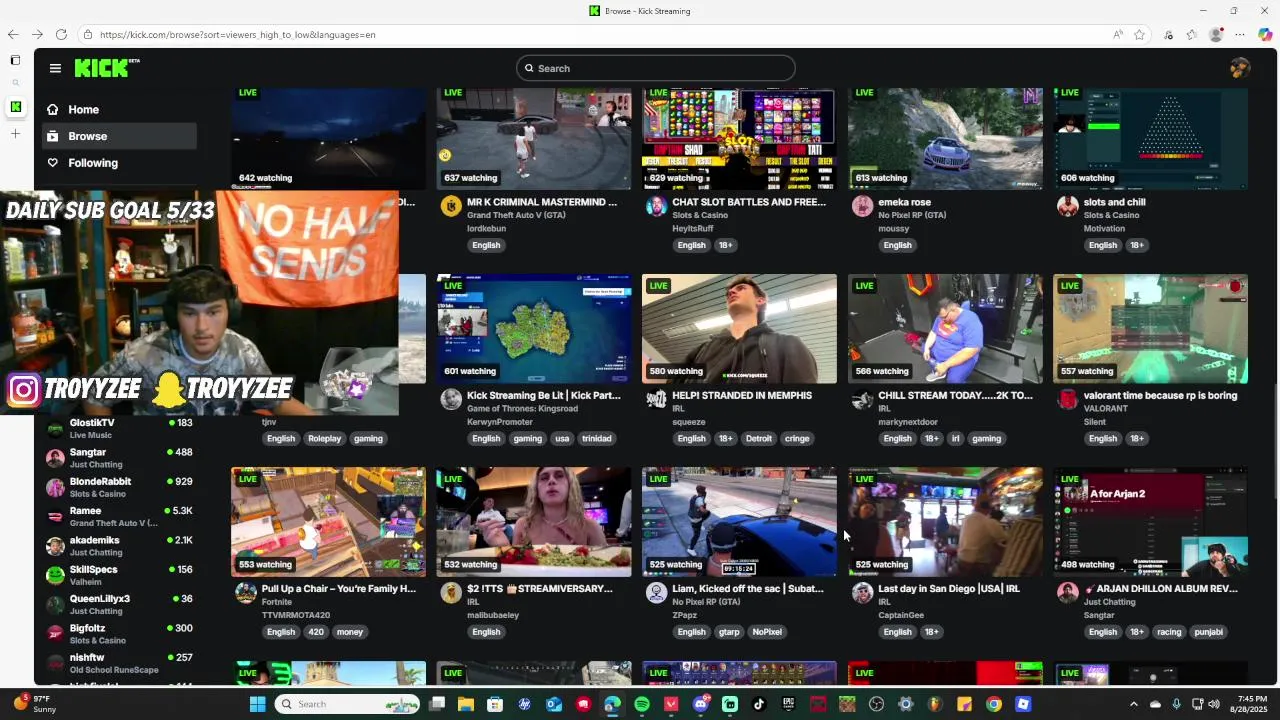
Task: Open Windows Start button
Action: point(257,704)
